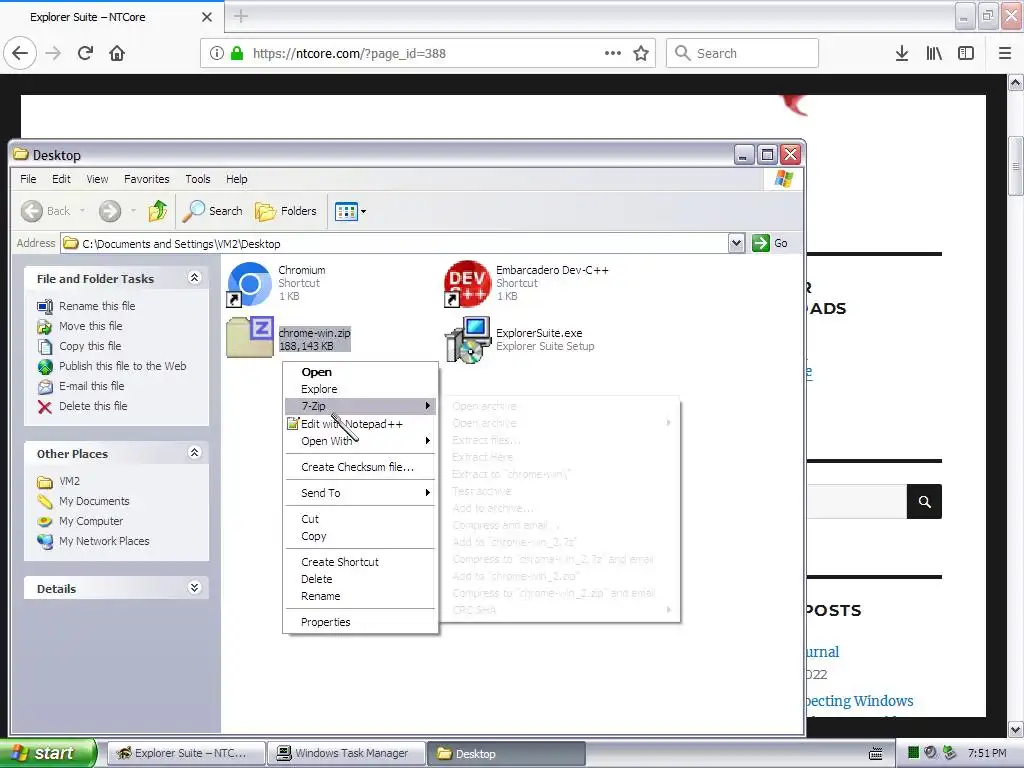Close the Explorer Suite – NTCore tab
Screen dimensions: 1024x768
tap(206, 17)
